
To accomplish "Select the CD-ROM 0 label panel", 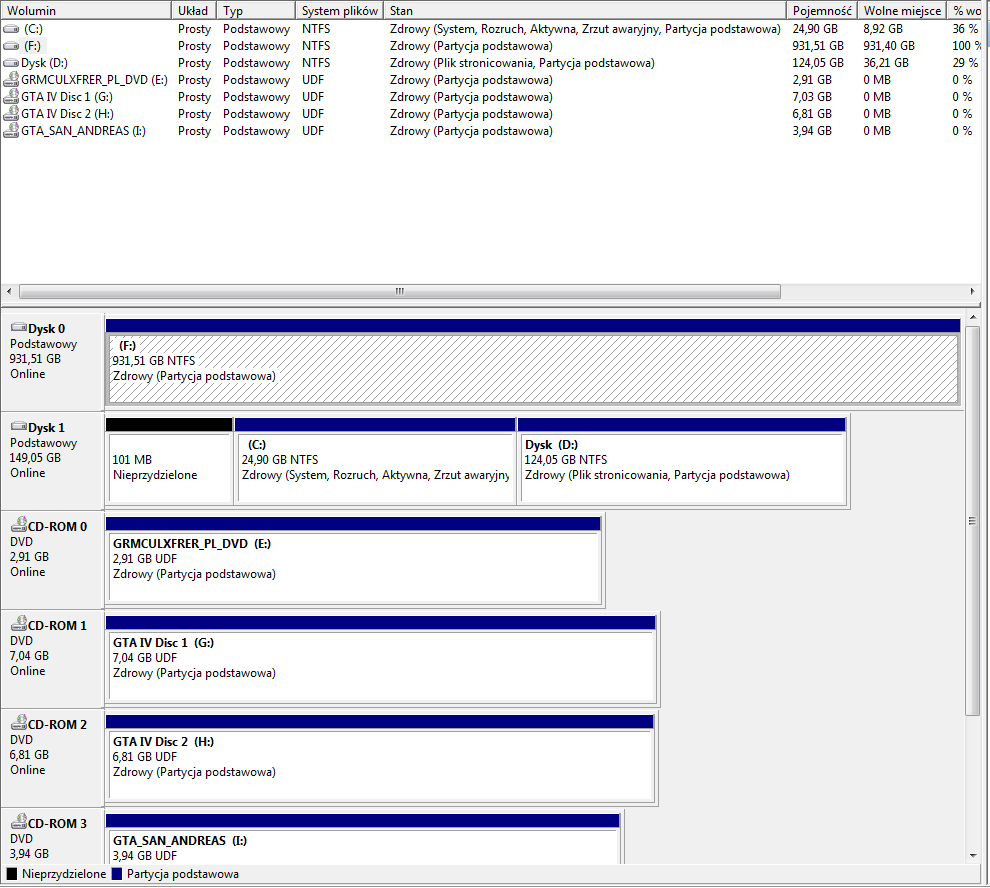I will (52, 560).
